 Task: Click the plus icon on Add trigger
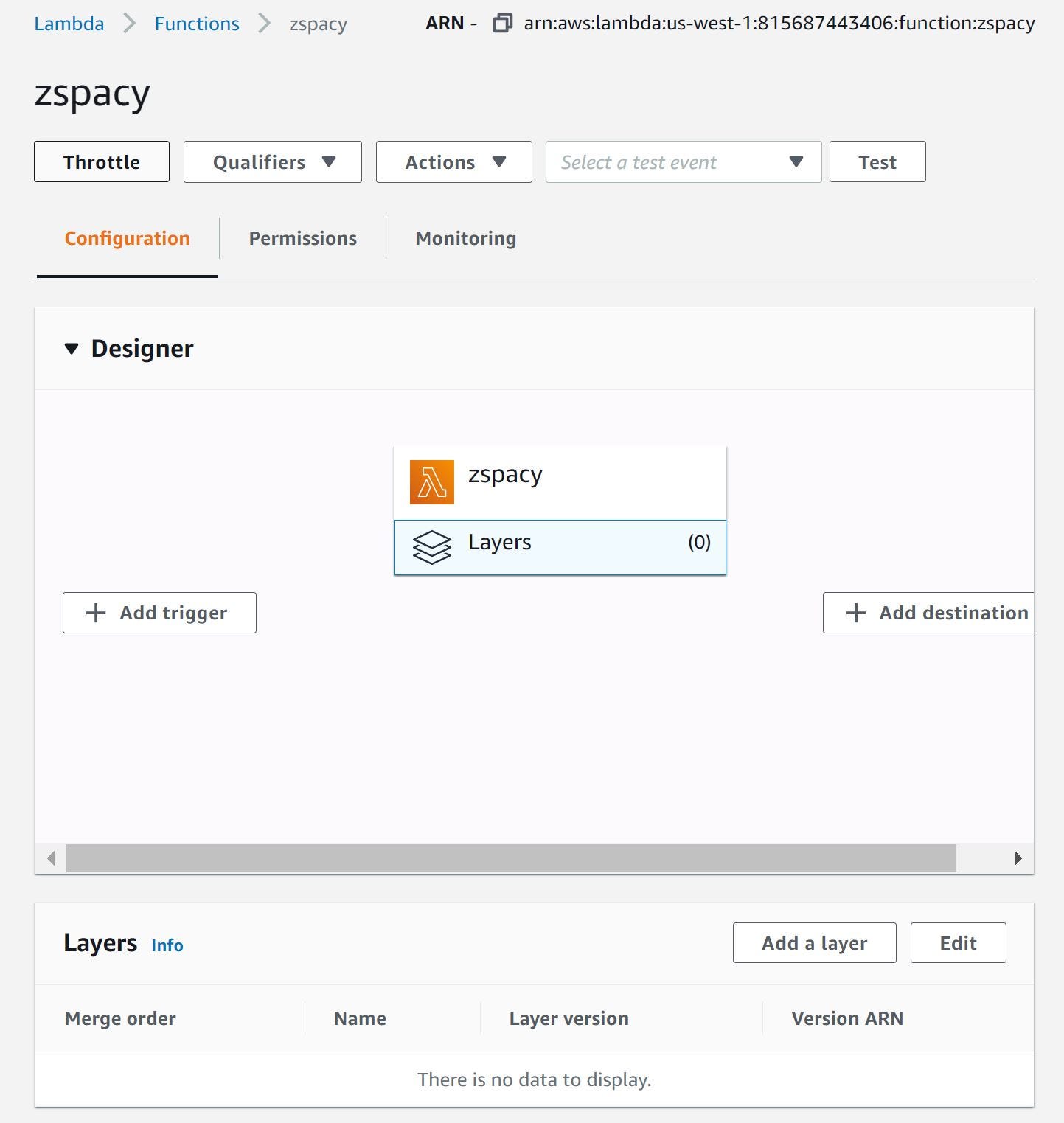click(x=96, y=613)
